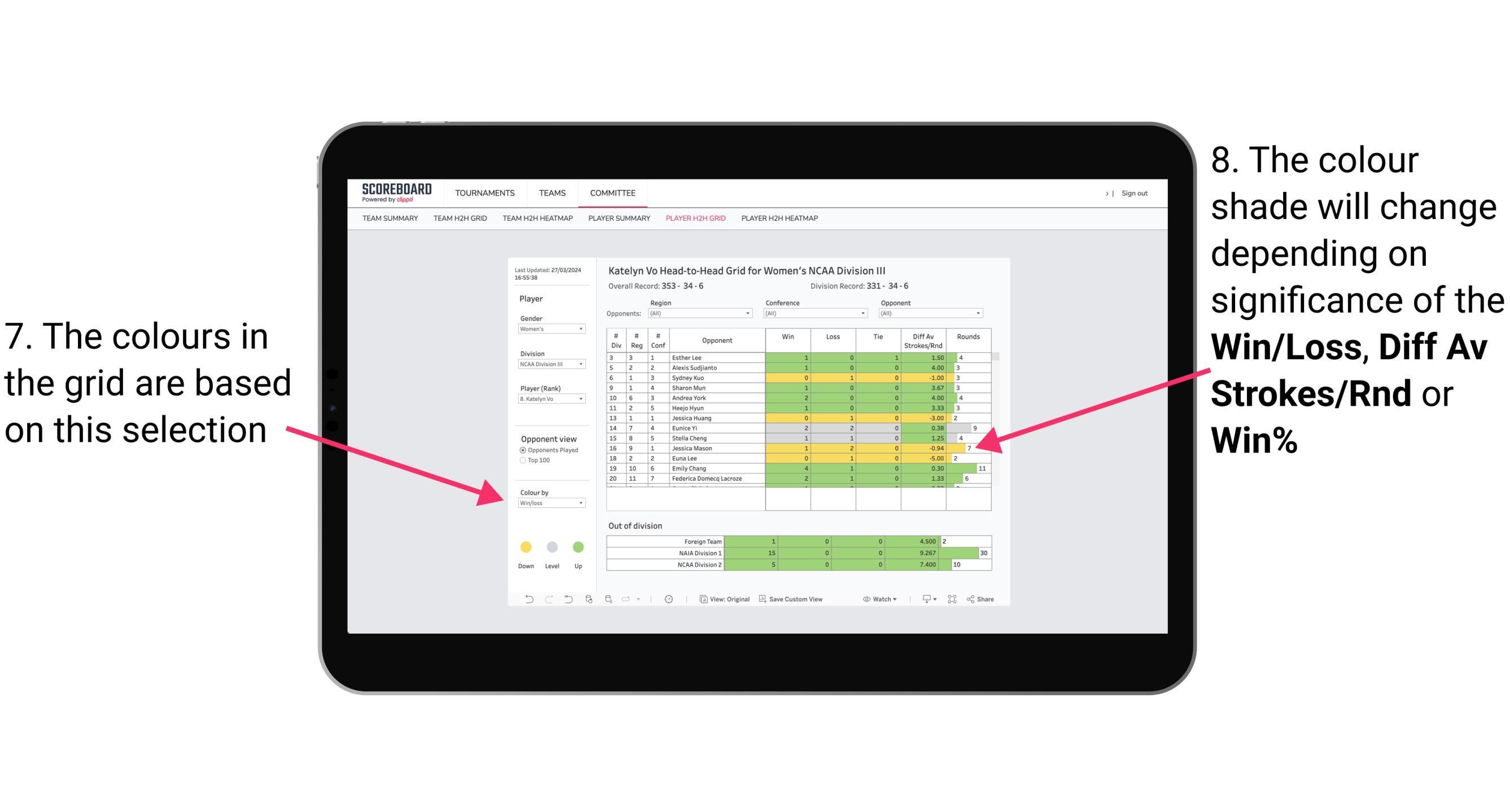Select Opponents Played radio button
The width and height of the screenshot is (1510, 812).
[520, 450]
